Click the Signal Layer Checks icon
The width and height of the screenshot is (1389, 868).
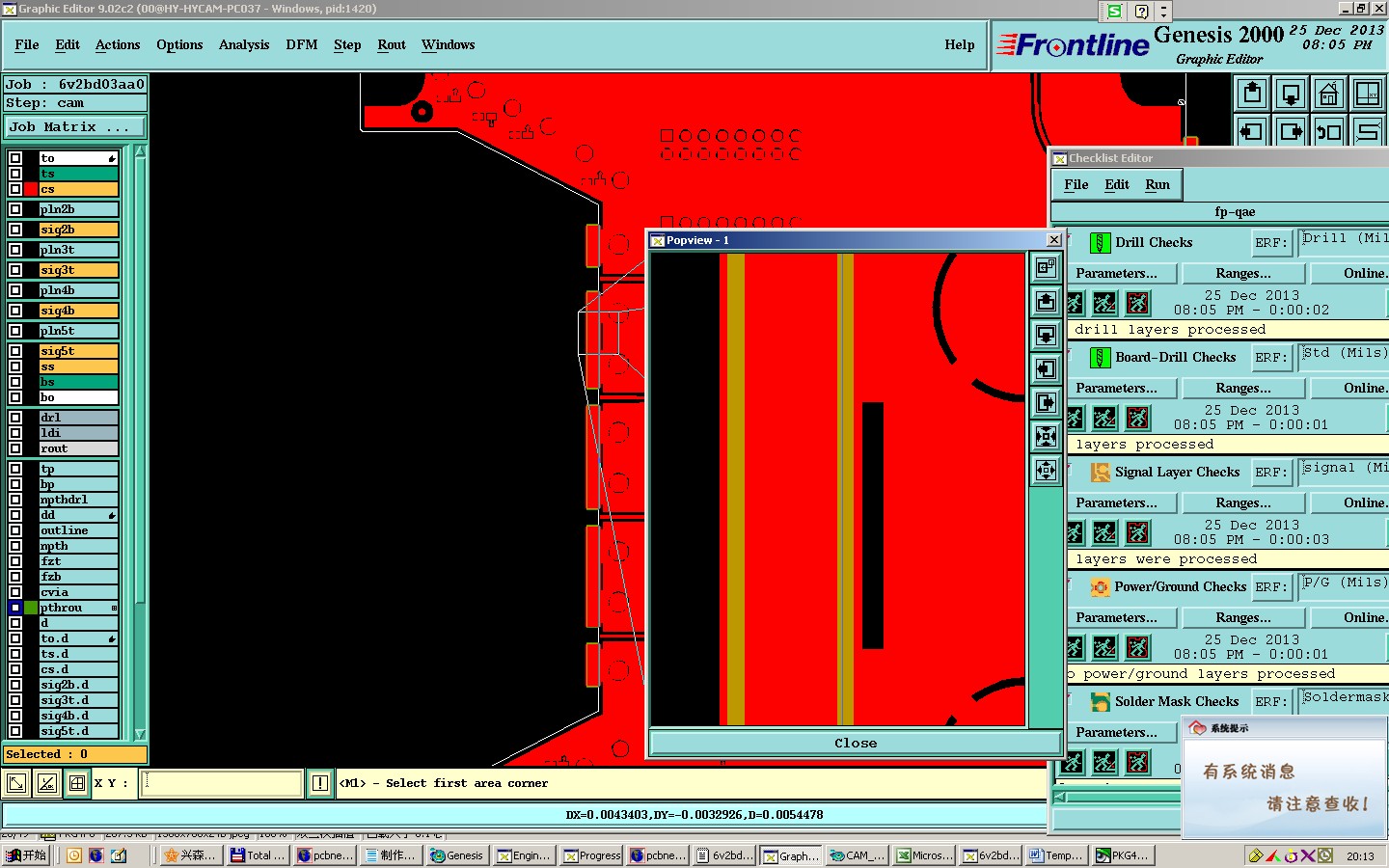pos(1100,473)
